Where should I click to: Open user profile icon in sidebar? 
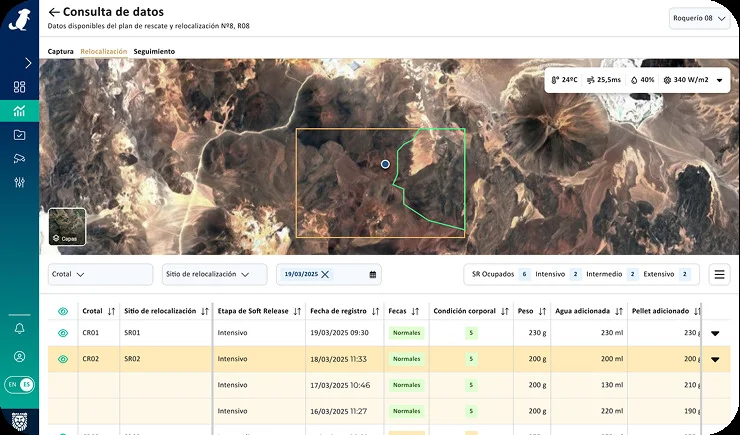pyautogui.click(x=19, y=356)
